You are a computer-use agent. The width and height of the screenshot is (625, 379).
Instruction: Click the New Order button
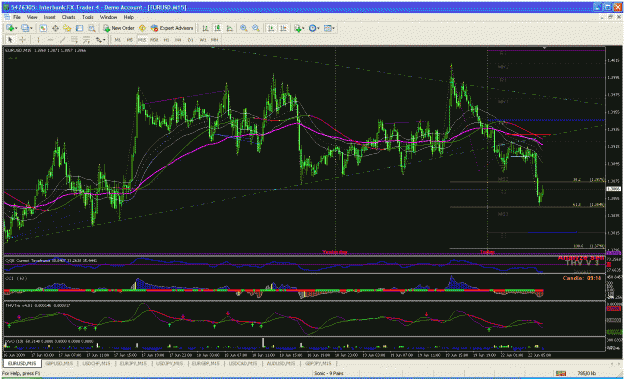tap(119, 28)
